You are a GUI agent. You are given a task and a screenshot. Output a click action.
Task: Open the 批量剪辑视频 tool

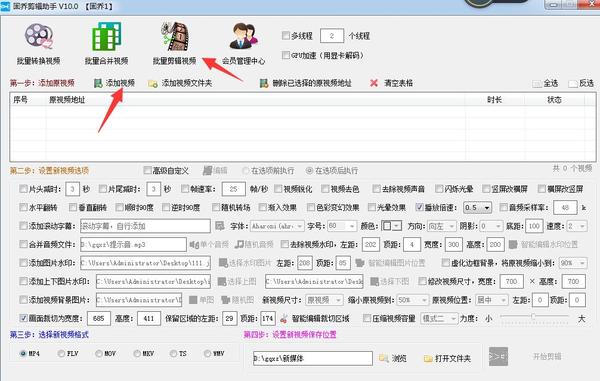(x=174, y=44)
